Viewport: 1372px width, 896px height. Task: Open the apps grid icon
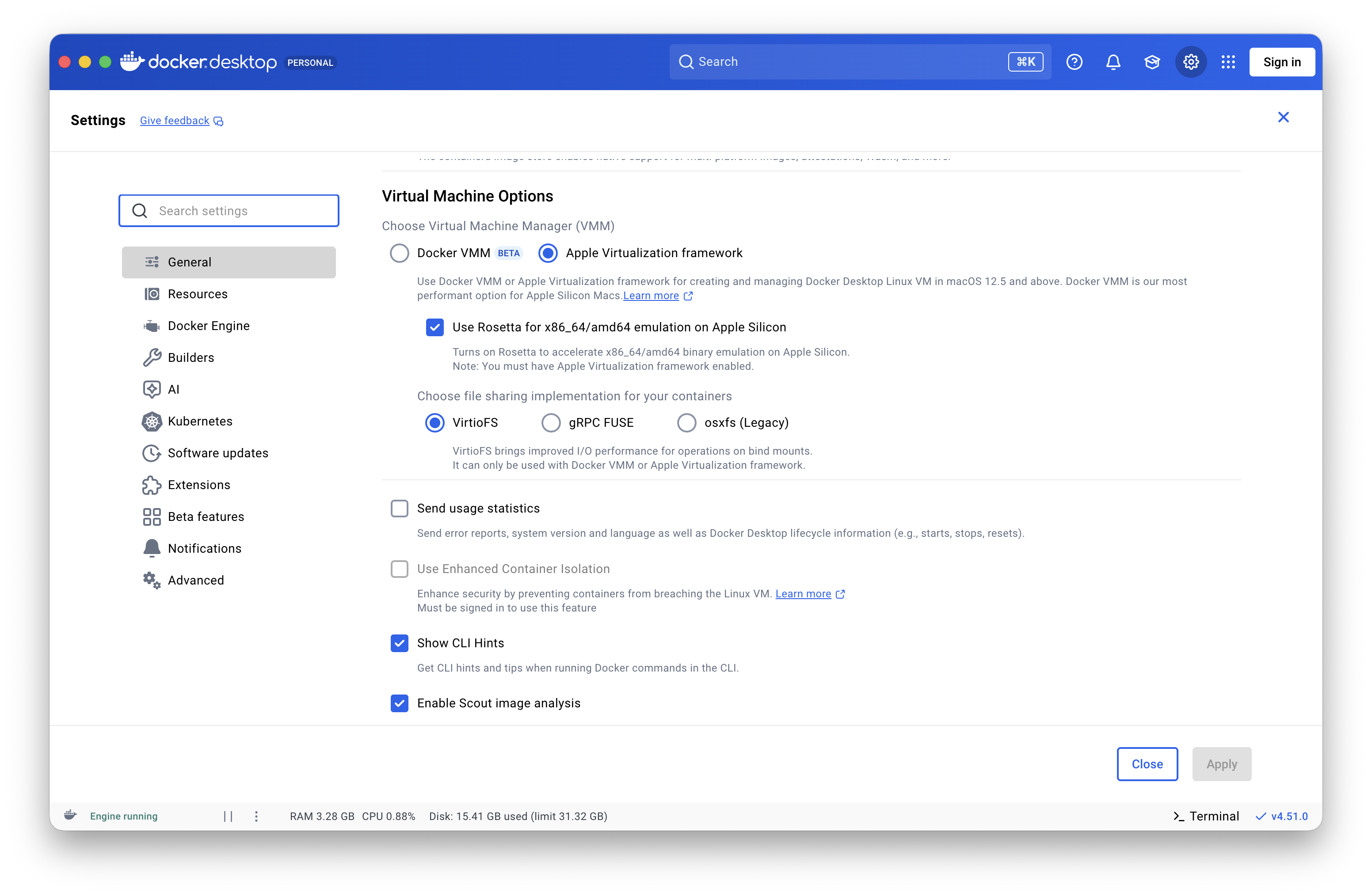coord(1228,62)
